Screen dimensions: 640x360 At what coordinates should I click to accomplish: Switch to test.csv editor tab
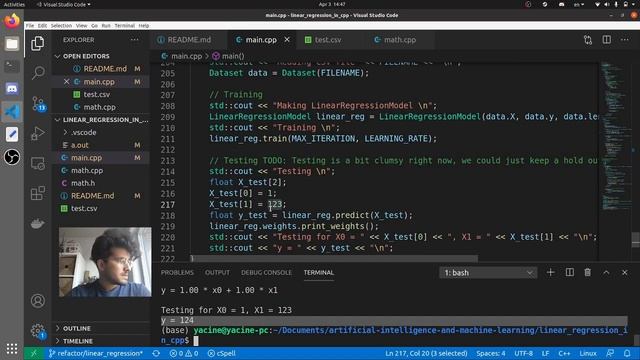point(328,40)
